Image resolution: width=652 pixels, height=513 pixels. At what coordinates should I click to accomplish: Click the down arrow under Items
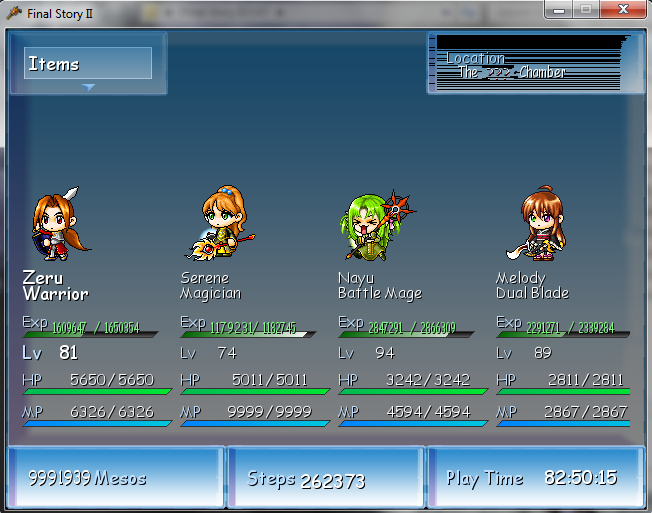pyautogui.click(x=88, y=87)
